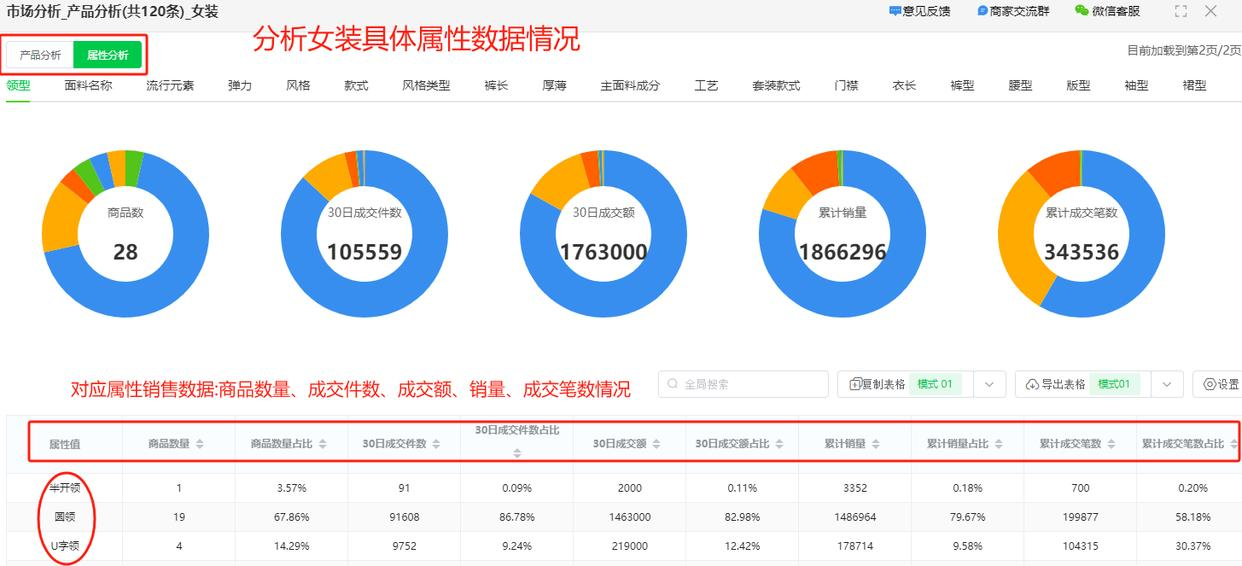Image resolution: width=1242 pixels, height=566 pixels.
Task: Sort by 30日成交件数 column arrows
Action: coord(436,444)
